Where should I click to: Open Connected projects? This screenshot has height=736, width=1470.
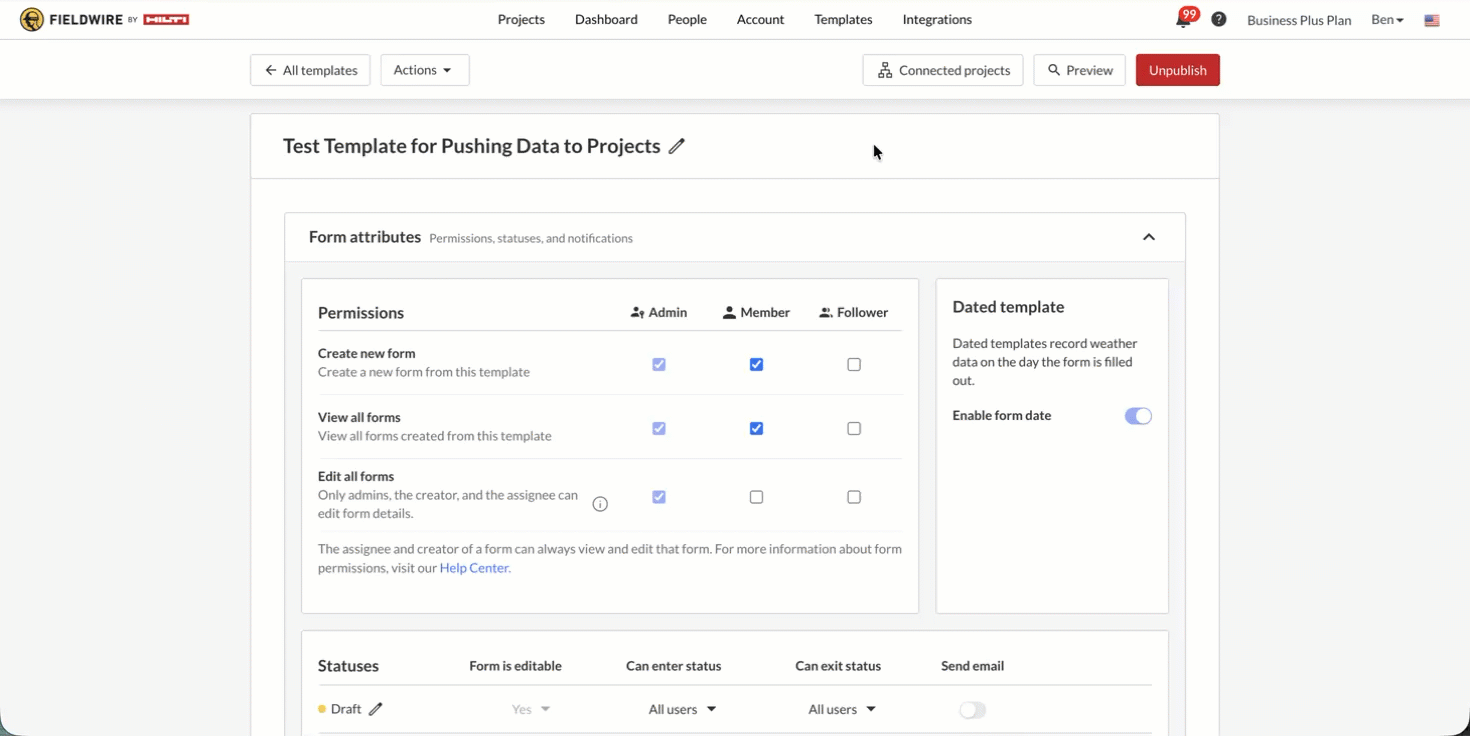(943, 70)
